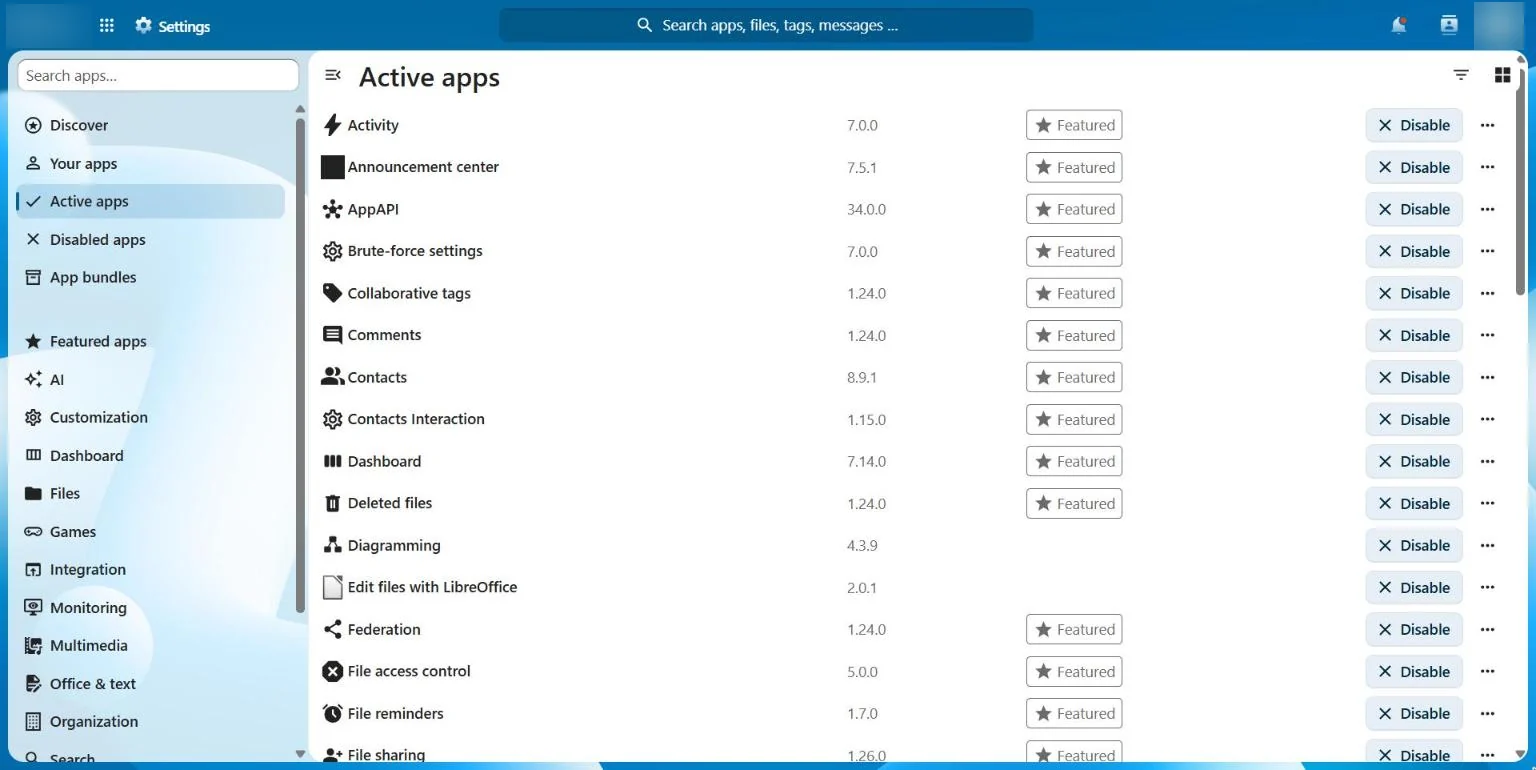Open more actions for Dashboard app

(1487, 461)
